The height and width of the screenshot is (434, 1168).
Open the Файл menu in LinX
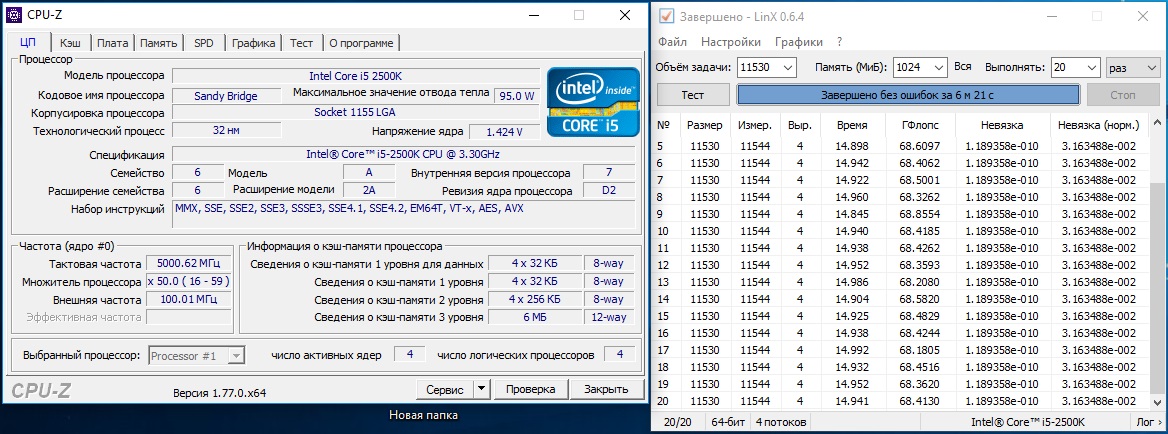(672, 42)
